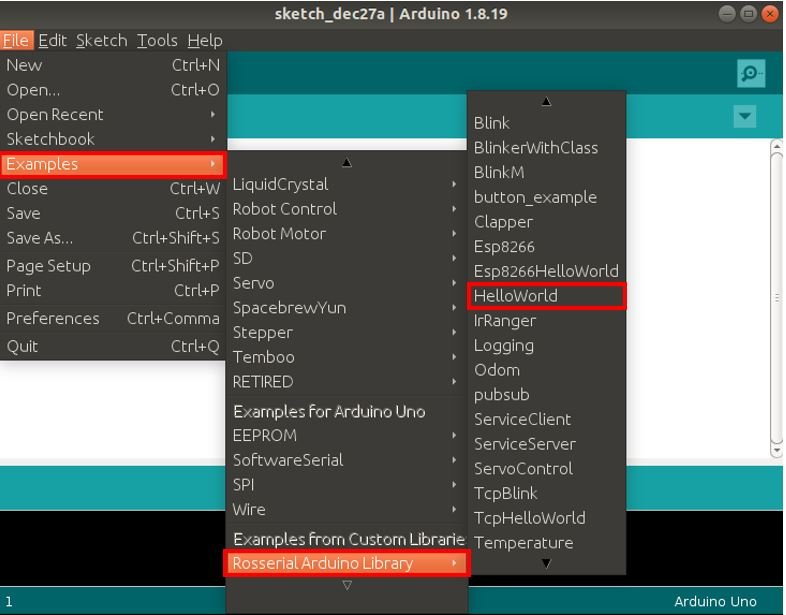Open the Tools menu
Image resolution: width=786 pixels, height=615 pixels.
(x=157, y=40)
